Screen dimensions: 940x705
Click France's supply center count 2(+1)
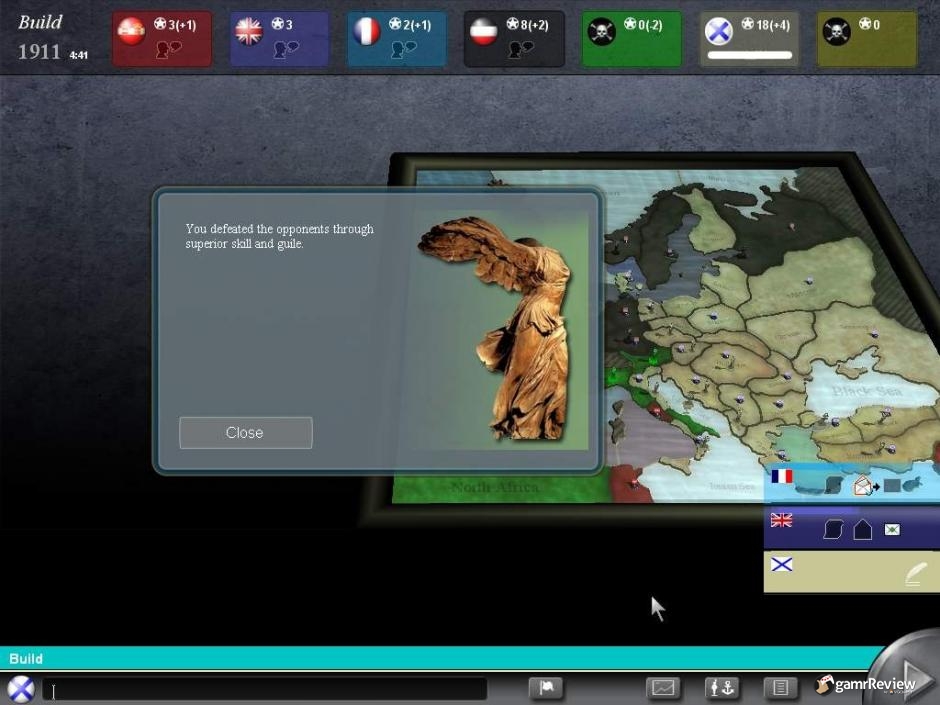coord(410,25)
